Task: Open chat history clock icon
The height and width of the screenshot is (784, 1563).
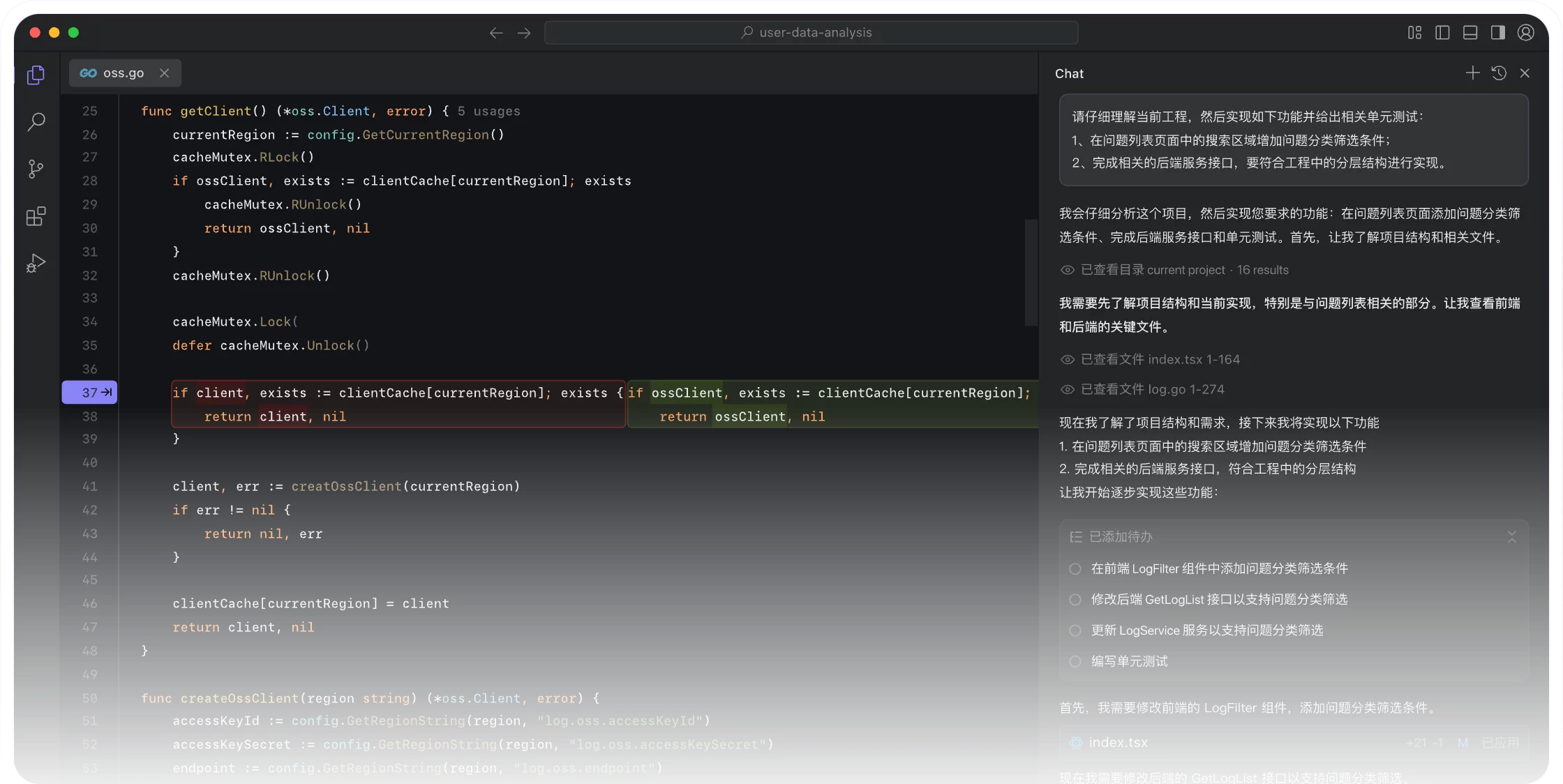Action: [x=1499, y=73]
